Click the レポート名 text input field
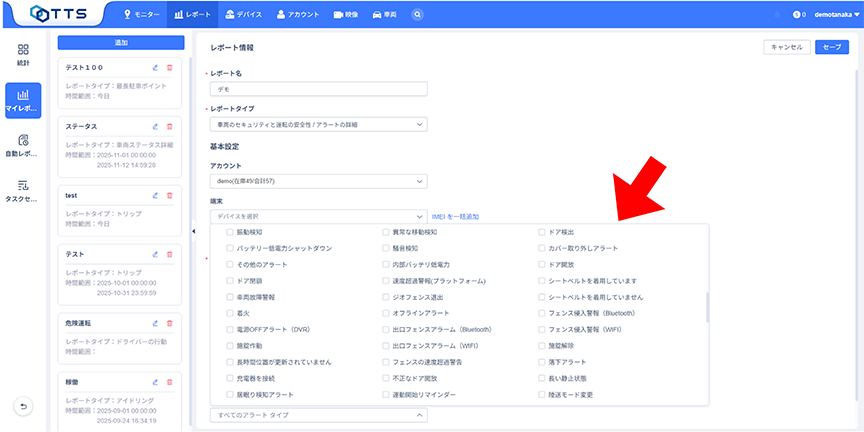 coord(317,89)
